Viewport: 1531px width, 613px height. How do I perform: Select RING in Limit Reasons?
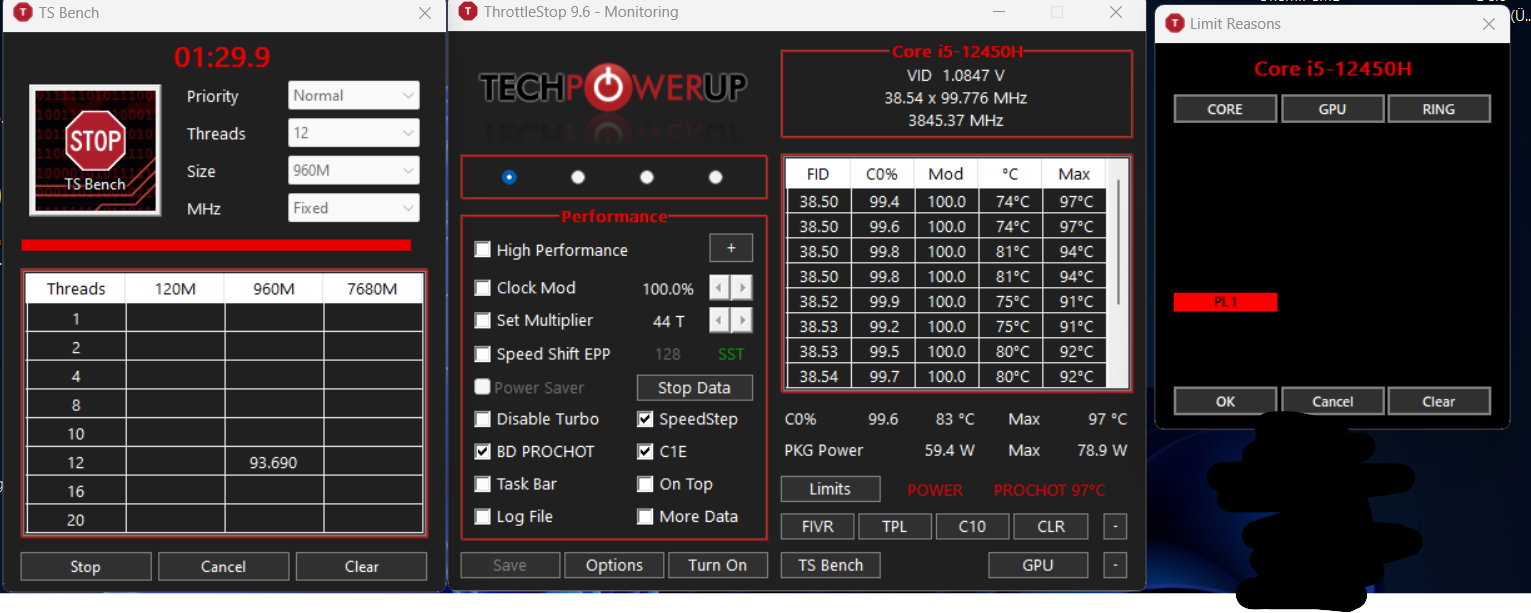click(x=1439, y=109)
